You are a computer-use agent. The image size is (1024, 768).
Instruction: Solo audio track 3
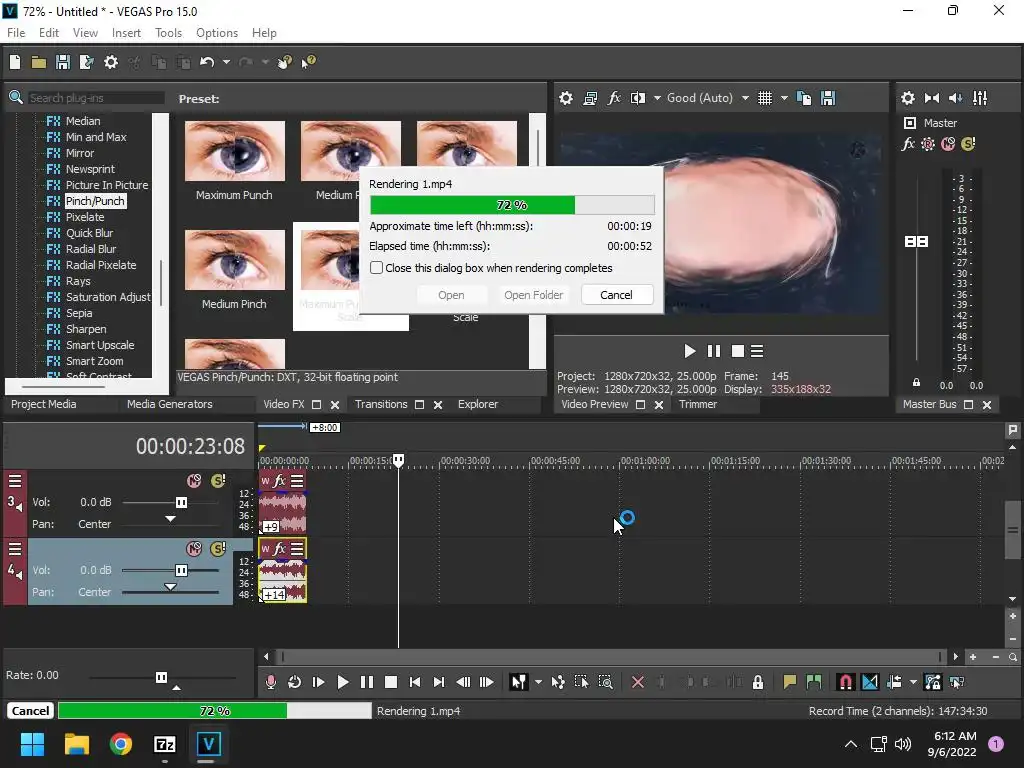217,481
